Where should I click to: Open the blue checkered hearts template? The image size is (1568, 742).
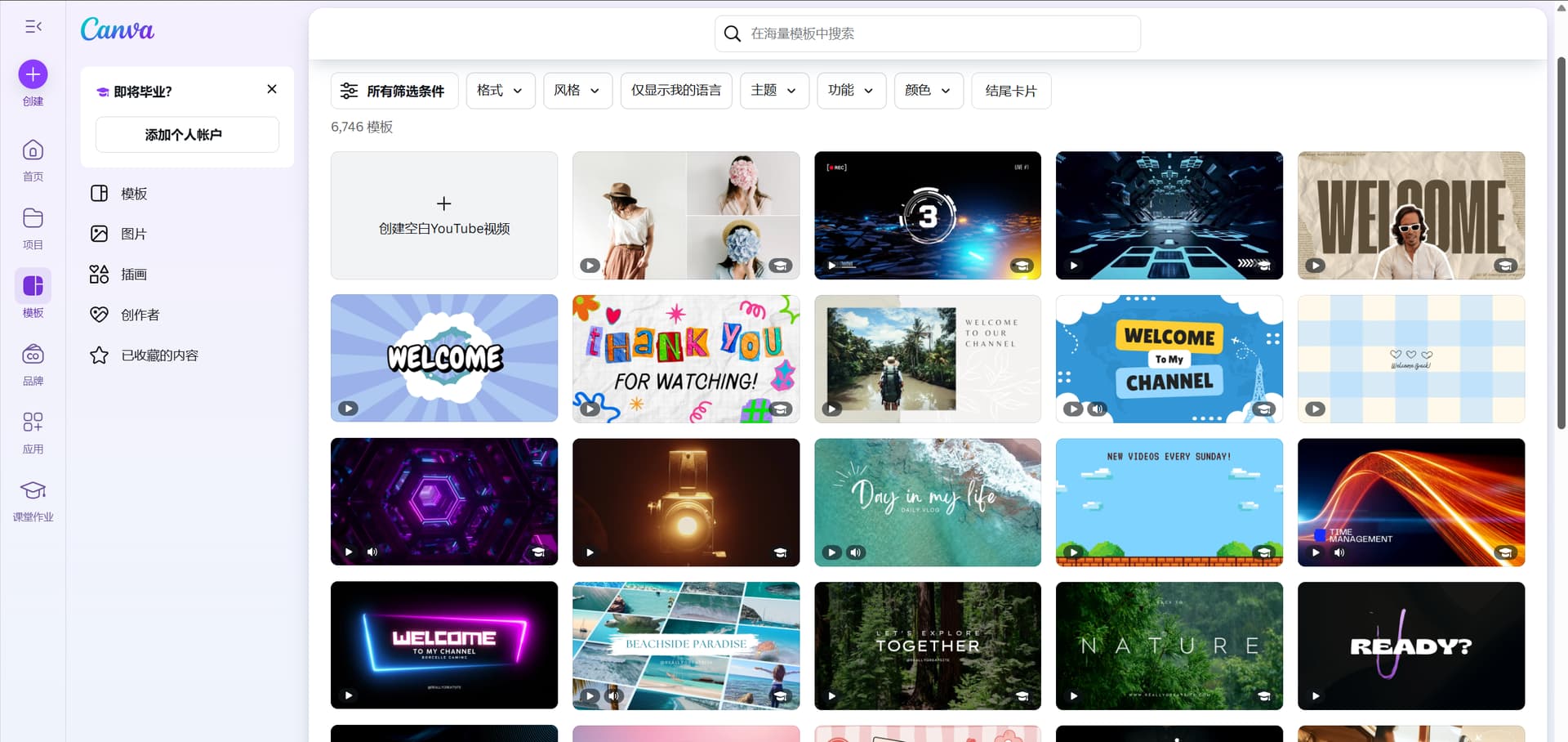point(1411,359)
